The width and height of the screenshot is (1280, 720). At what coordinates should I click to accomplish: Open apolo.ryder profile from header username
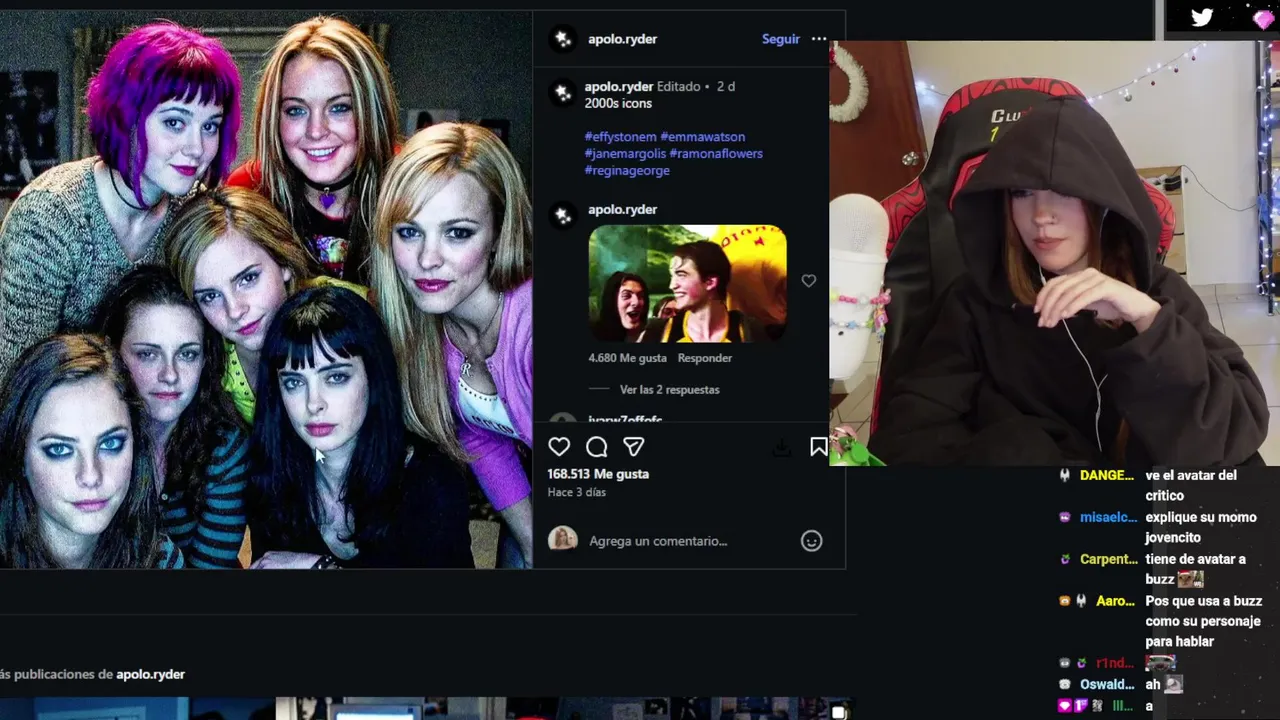pos(622,39)
